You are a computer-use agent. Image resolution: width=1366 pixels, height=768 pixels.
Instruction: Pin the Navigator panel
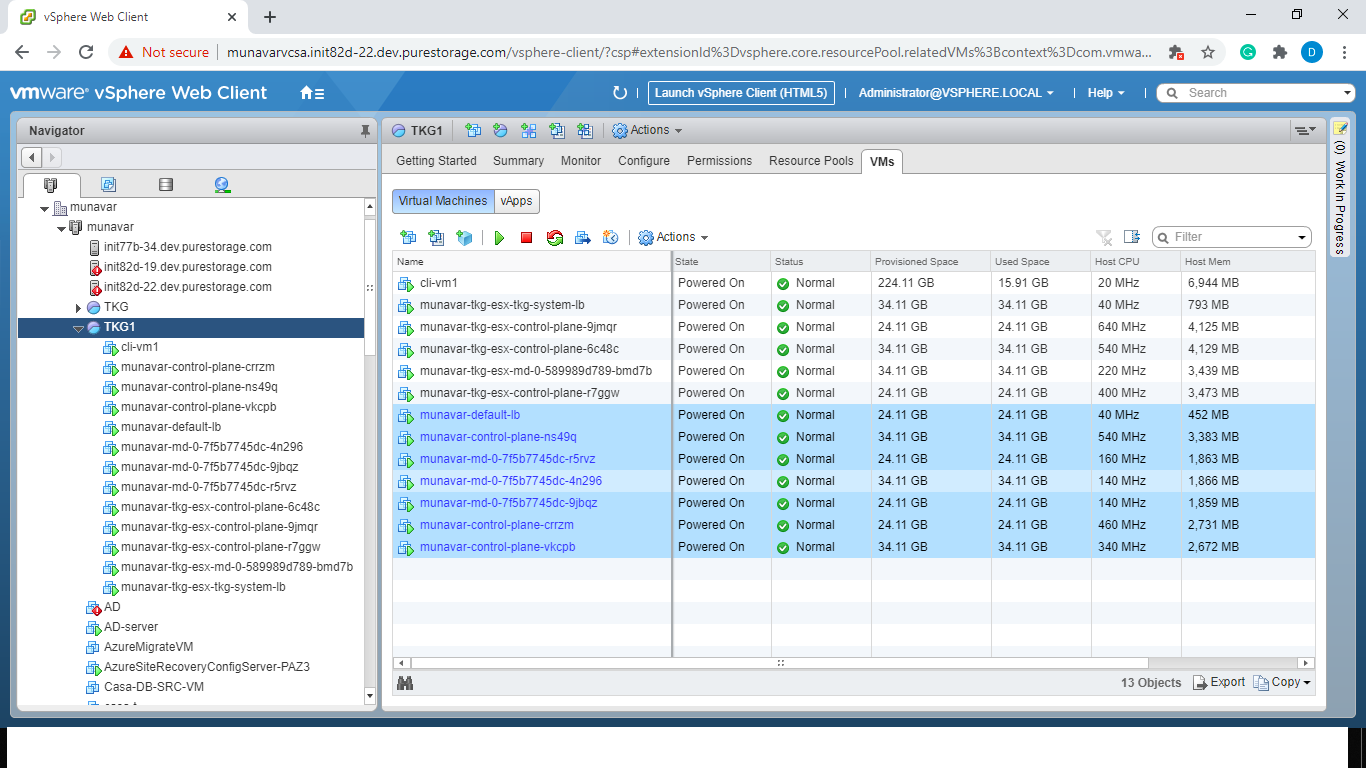365,131
